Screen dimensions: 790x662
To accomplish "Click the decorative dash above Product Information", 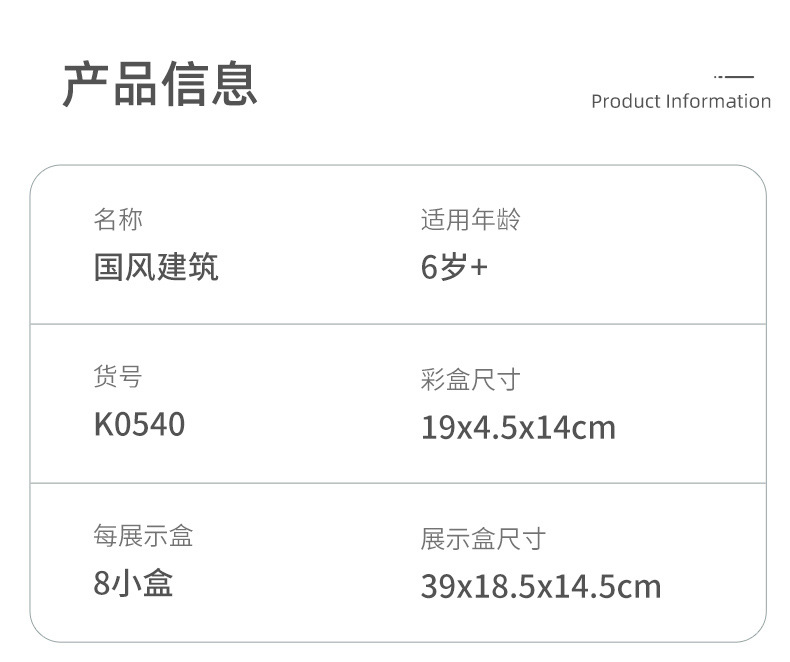I will pyautogui.click(x=735, y=76).
